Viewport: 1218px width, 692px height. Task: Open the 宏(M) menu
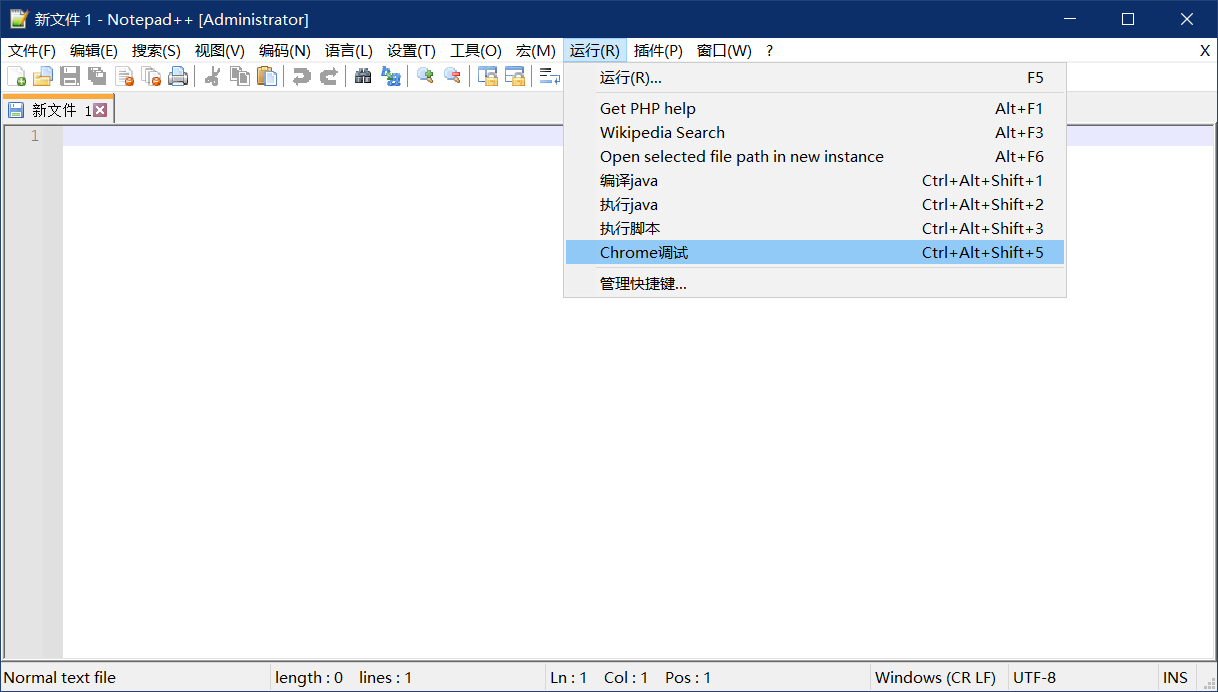(x=536, y=51)
